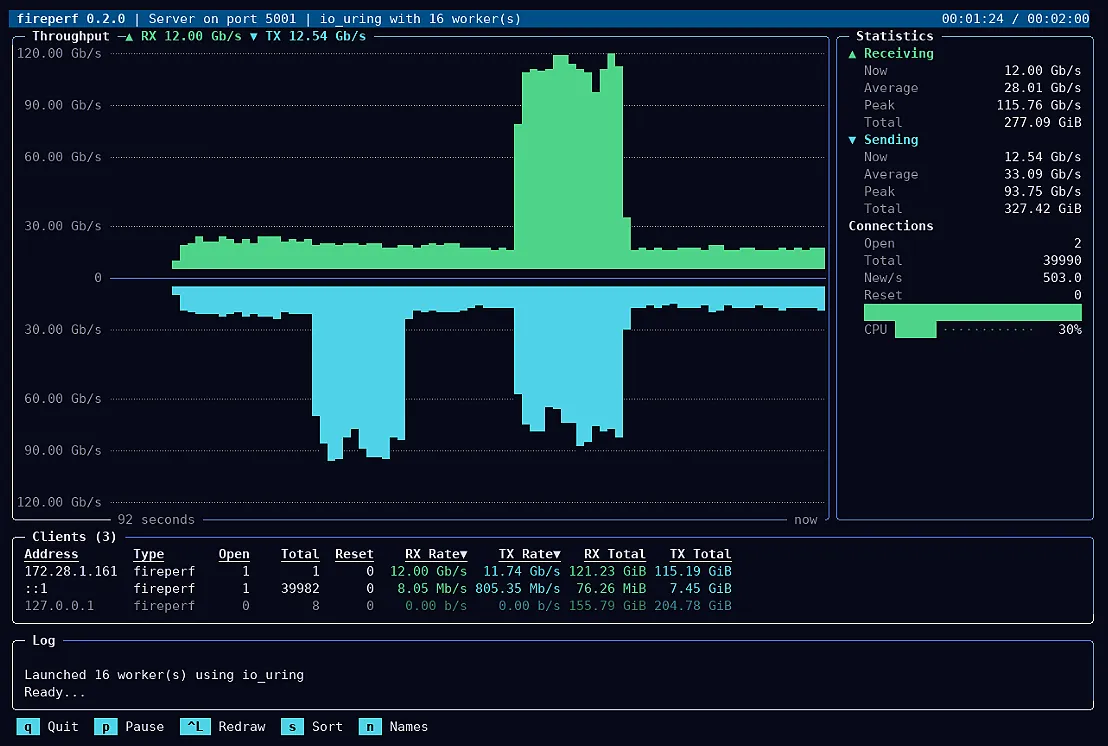This screenshot has height=746, width=1108.
Task: Click the n Names key badge
Action: [370, 726]
